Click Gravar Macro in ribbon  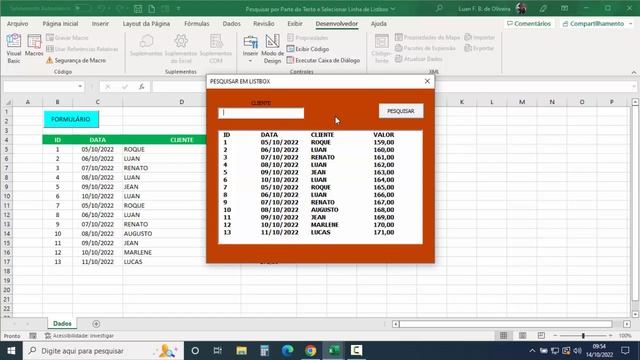tap(67, 38)
